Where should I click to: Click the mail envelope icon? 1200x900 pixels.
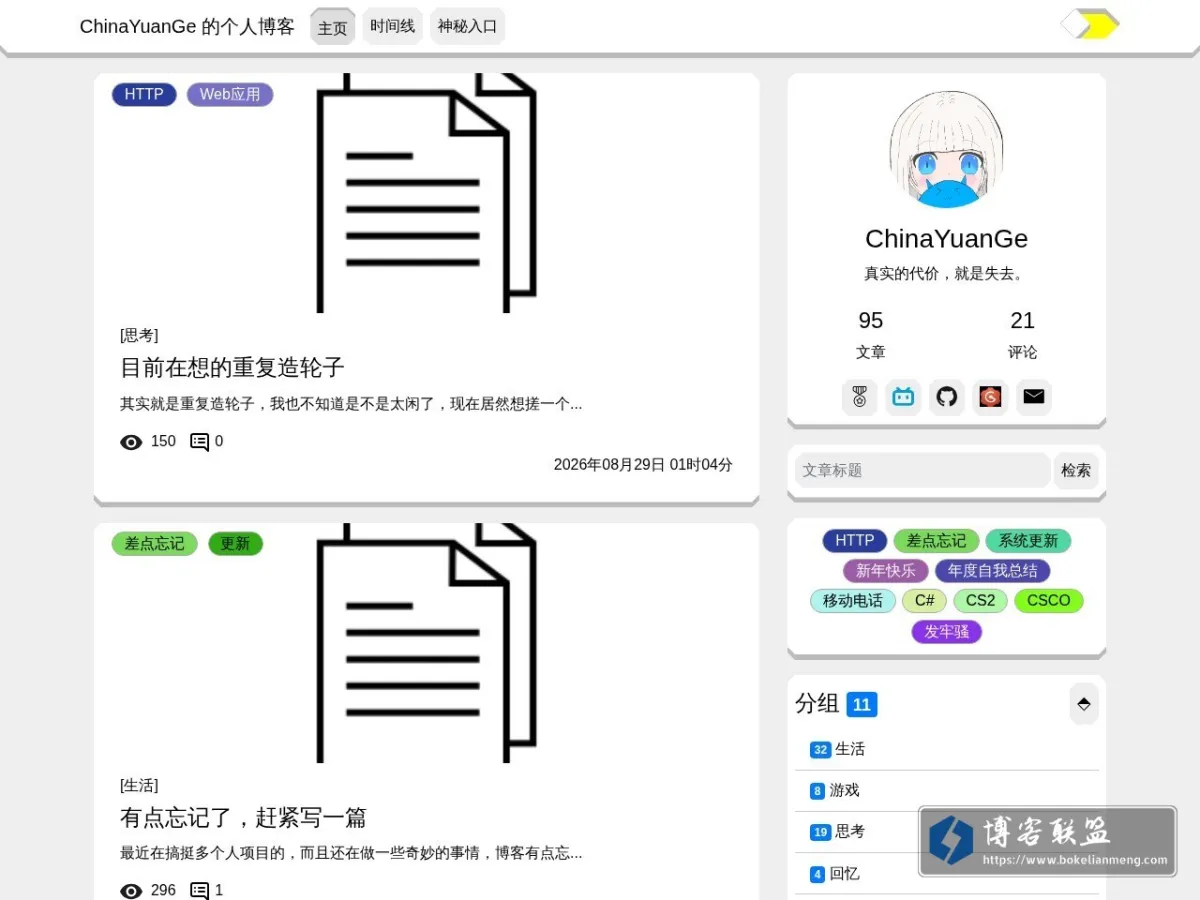pyautogui.click(x=1034, y=397)
